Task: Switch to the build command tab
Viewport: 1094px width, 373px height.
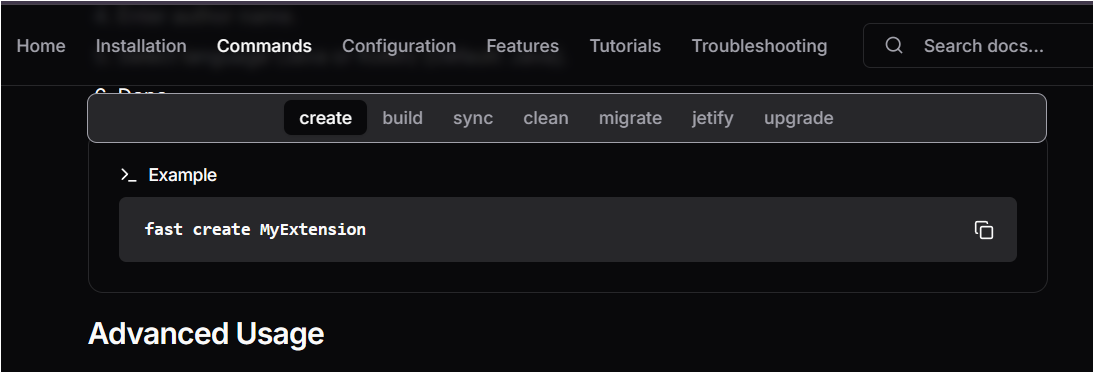Action: tap(403, 118)
